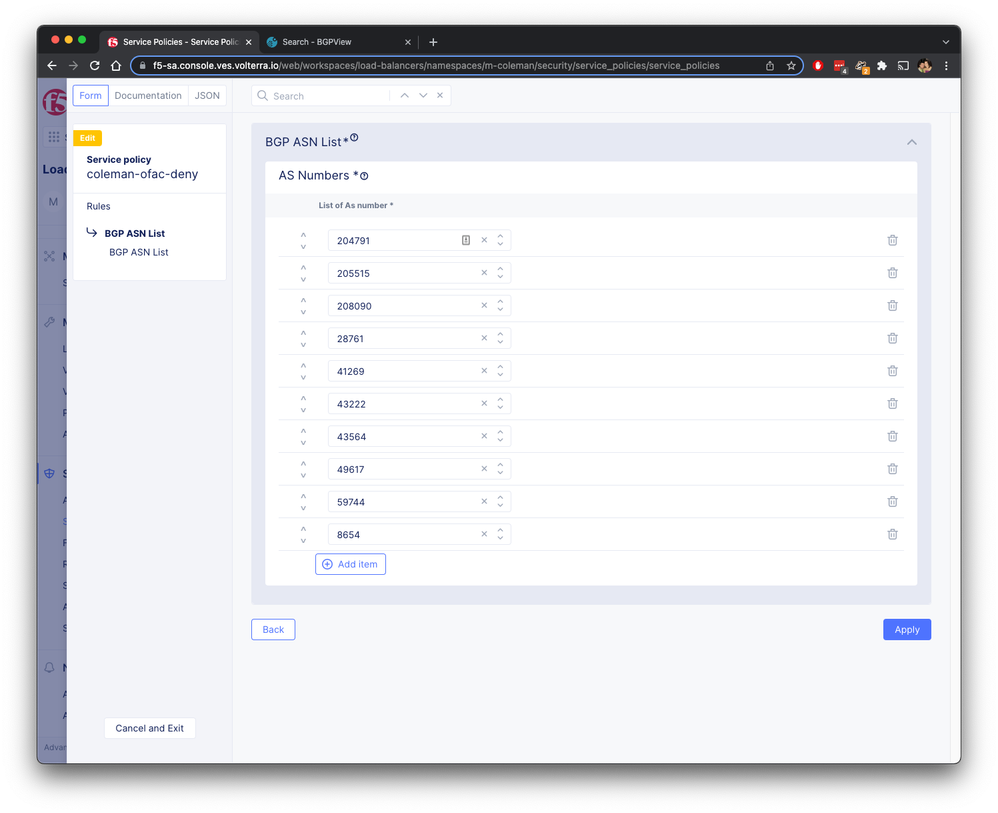Clear the 8654 field with its X
This screenshot has height=813, width=998.
pyautogui.click(x=484, y=534)
